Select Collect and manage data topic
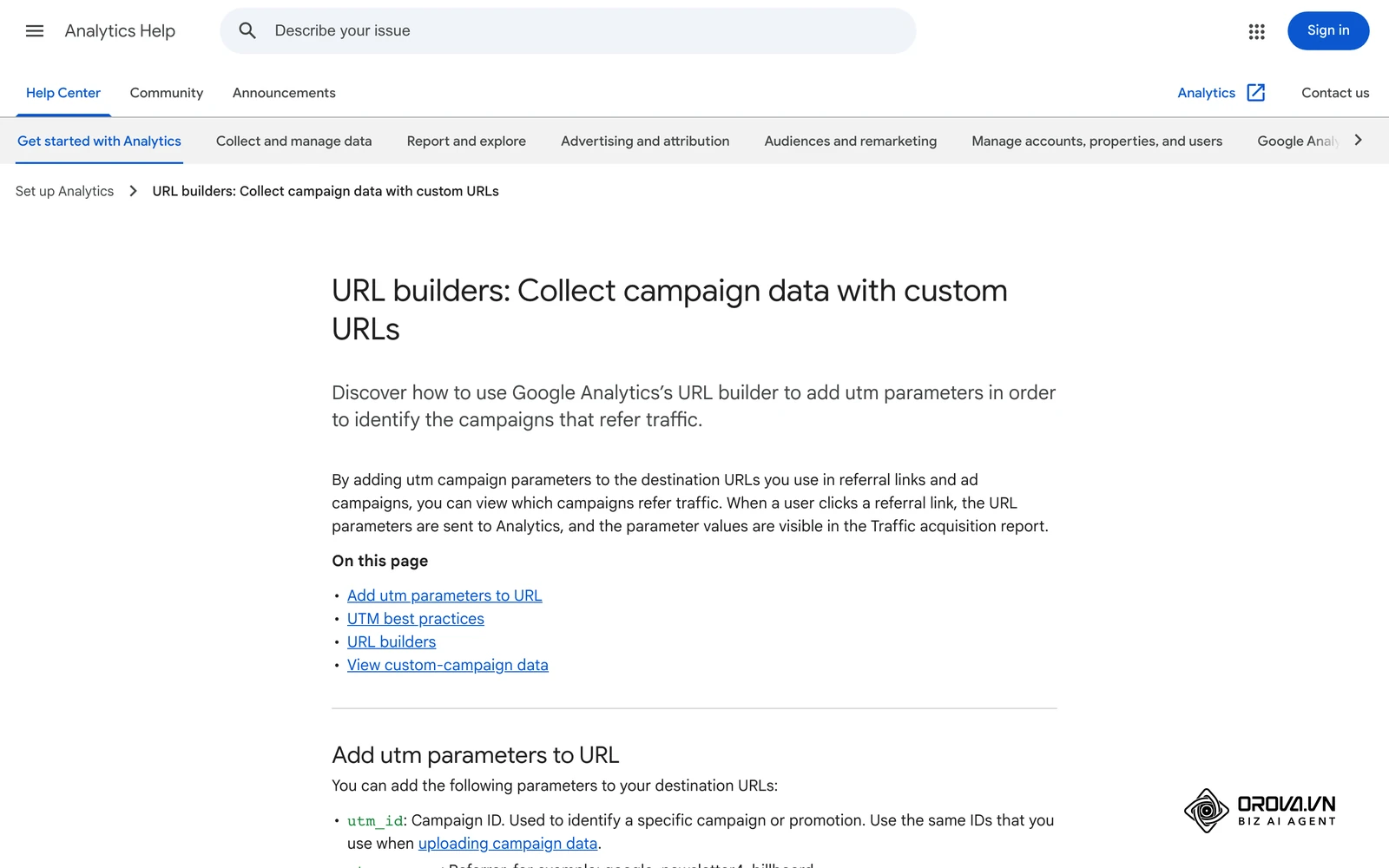The height and width of the screenshot is (868, 1389). (x=293, y=141)
